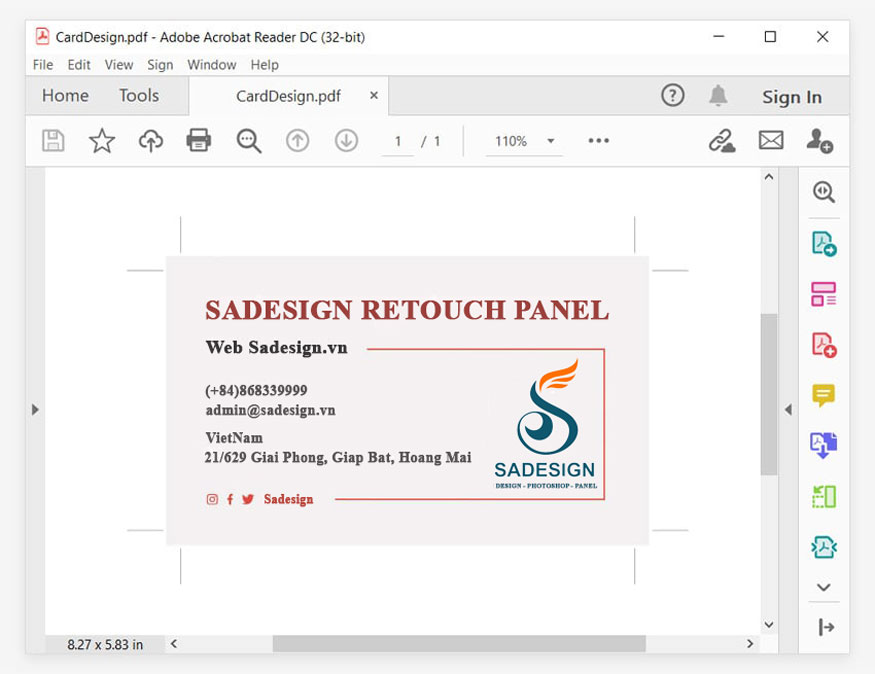Open Create PDF tool
This screenshot has height=674, width=875.
824,345
